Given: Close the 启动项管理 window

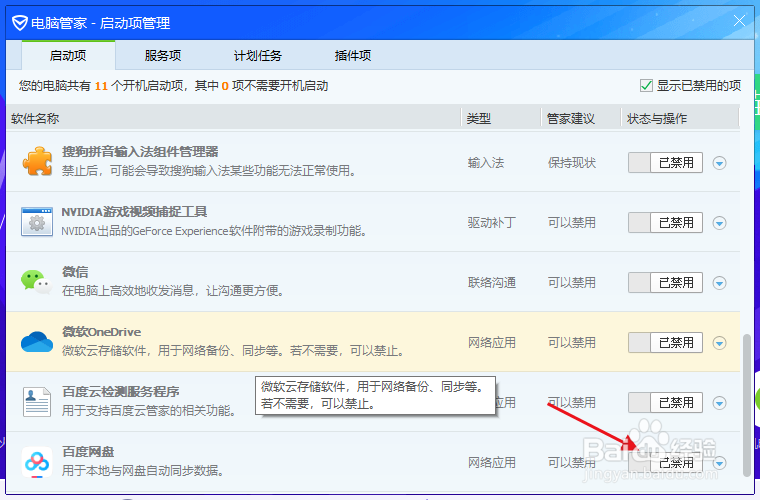Looking at the screenshot, I should click(739, 21).
